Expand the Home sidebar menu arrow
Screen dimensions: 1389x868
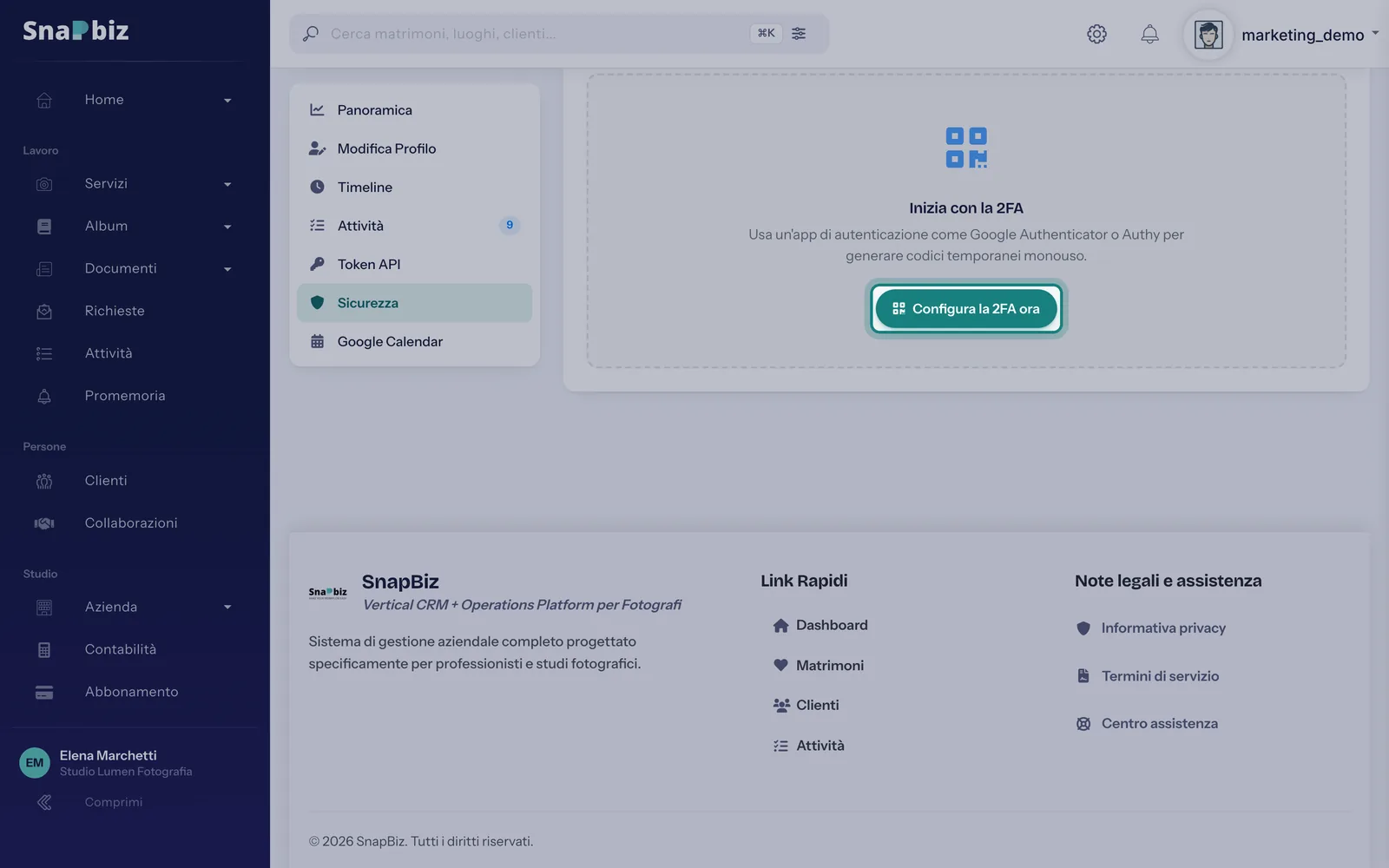pyautogui.click(x=227, y=101)
